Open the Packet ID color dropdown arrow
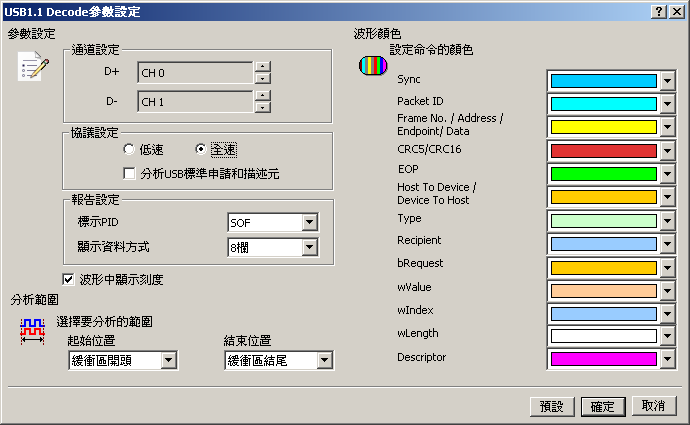 [x=668, y=104]
